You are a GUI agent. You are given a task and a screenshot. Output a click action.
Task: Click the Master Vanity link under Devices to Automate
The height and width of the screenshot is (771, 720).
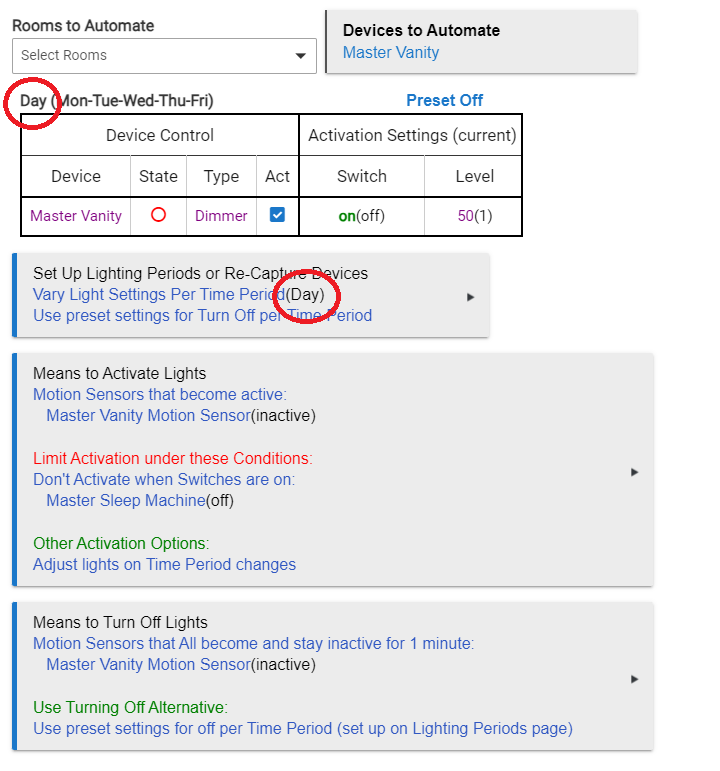point(390,53)
